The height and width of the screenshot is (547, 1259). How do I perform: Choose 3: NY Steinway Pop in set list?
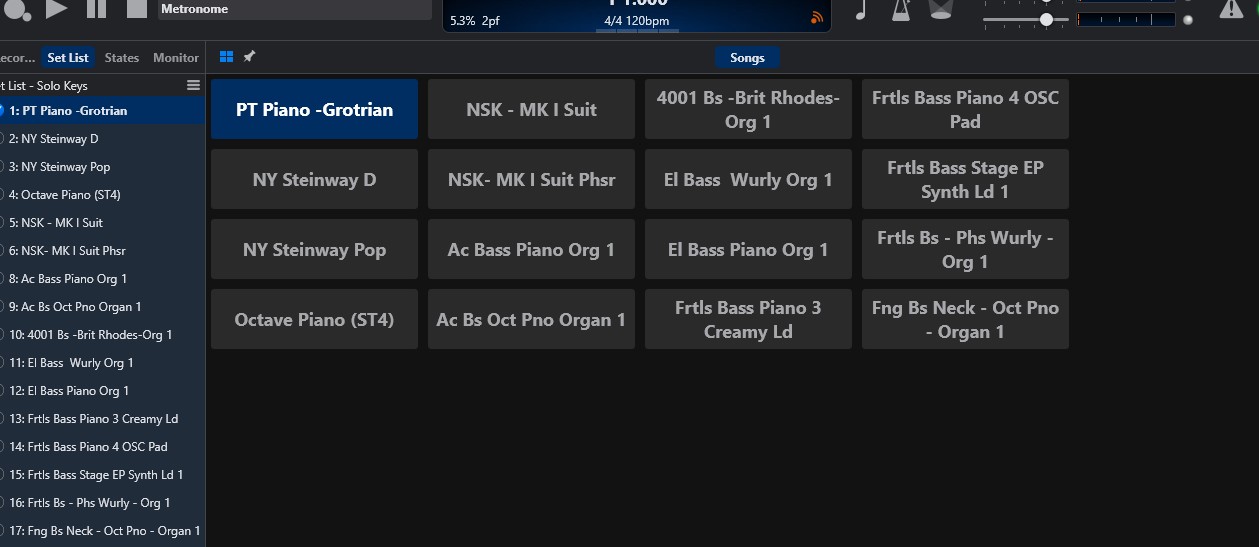point(102,166)
